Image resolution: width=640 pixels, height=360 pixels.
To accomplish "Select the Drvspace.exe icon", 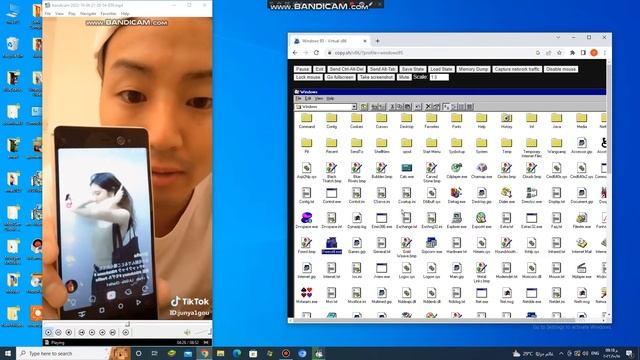I will (x=307, y=220).
